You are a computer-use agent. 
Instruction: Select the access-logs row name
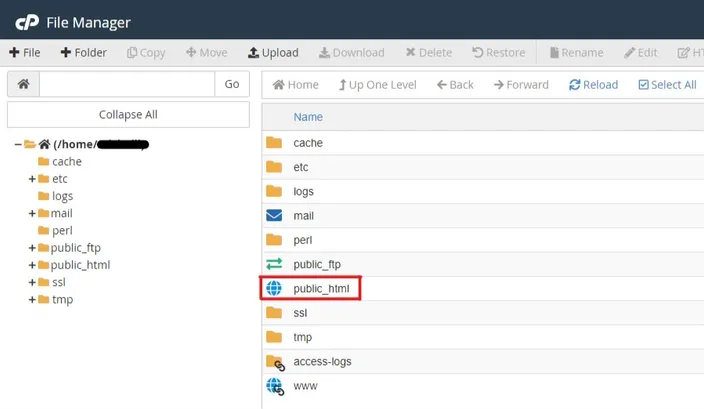coord(322,361)
